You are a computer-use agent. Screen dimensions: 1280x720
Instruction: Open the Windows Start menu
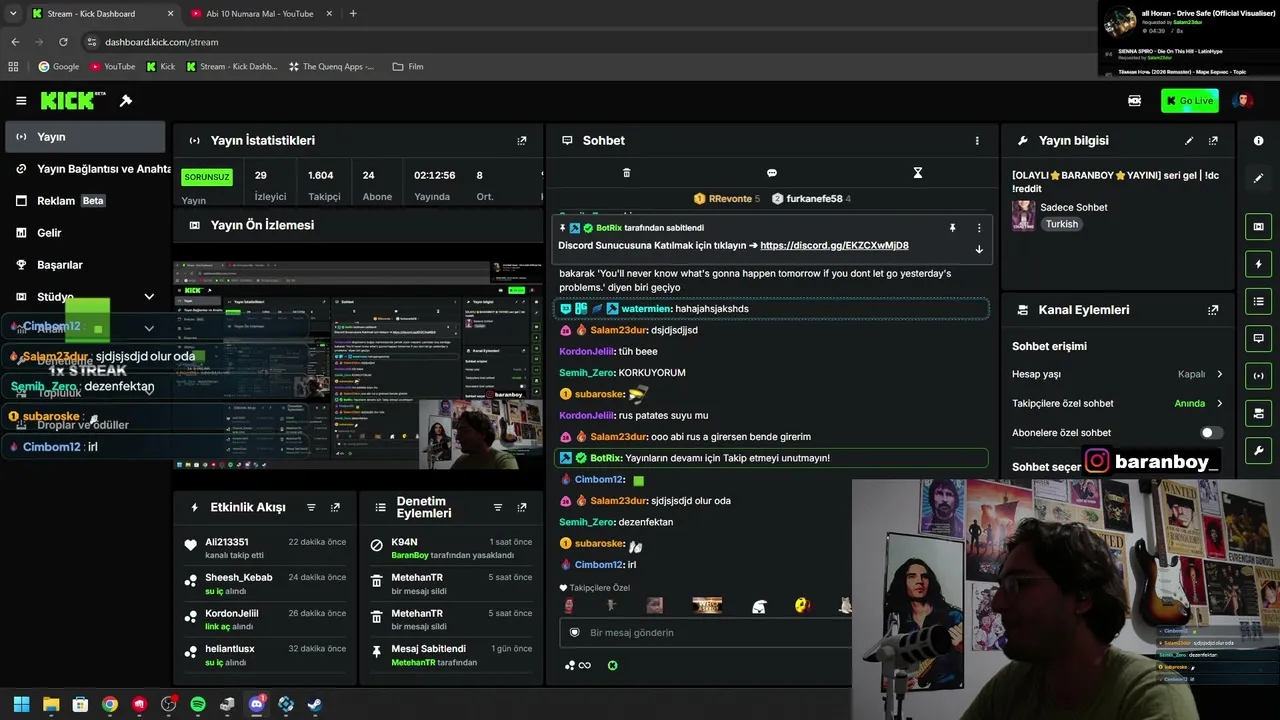pyautogui.click(x=21, y=704)
